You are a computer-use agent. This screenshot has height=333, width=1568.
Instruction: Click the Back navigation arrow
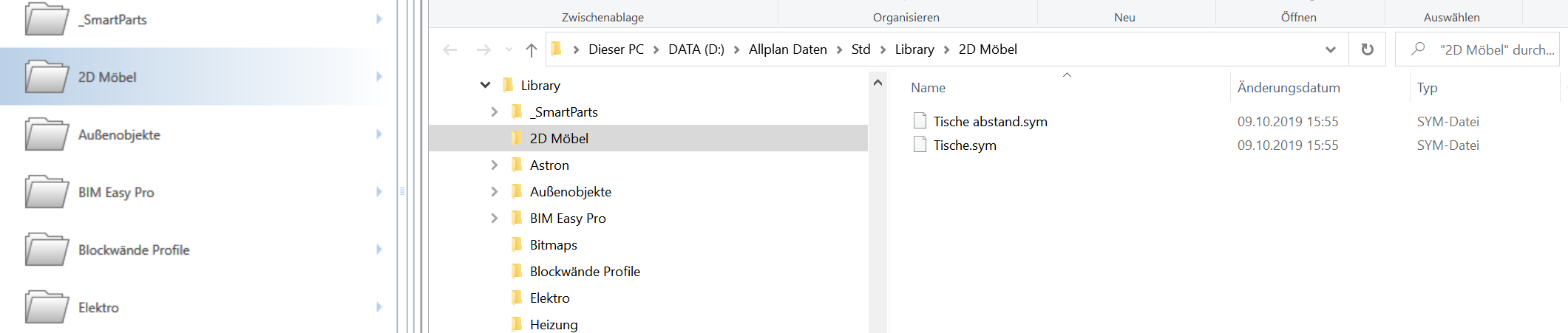point(449,49)
